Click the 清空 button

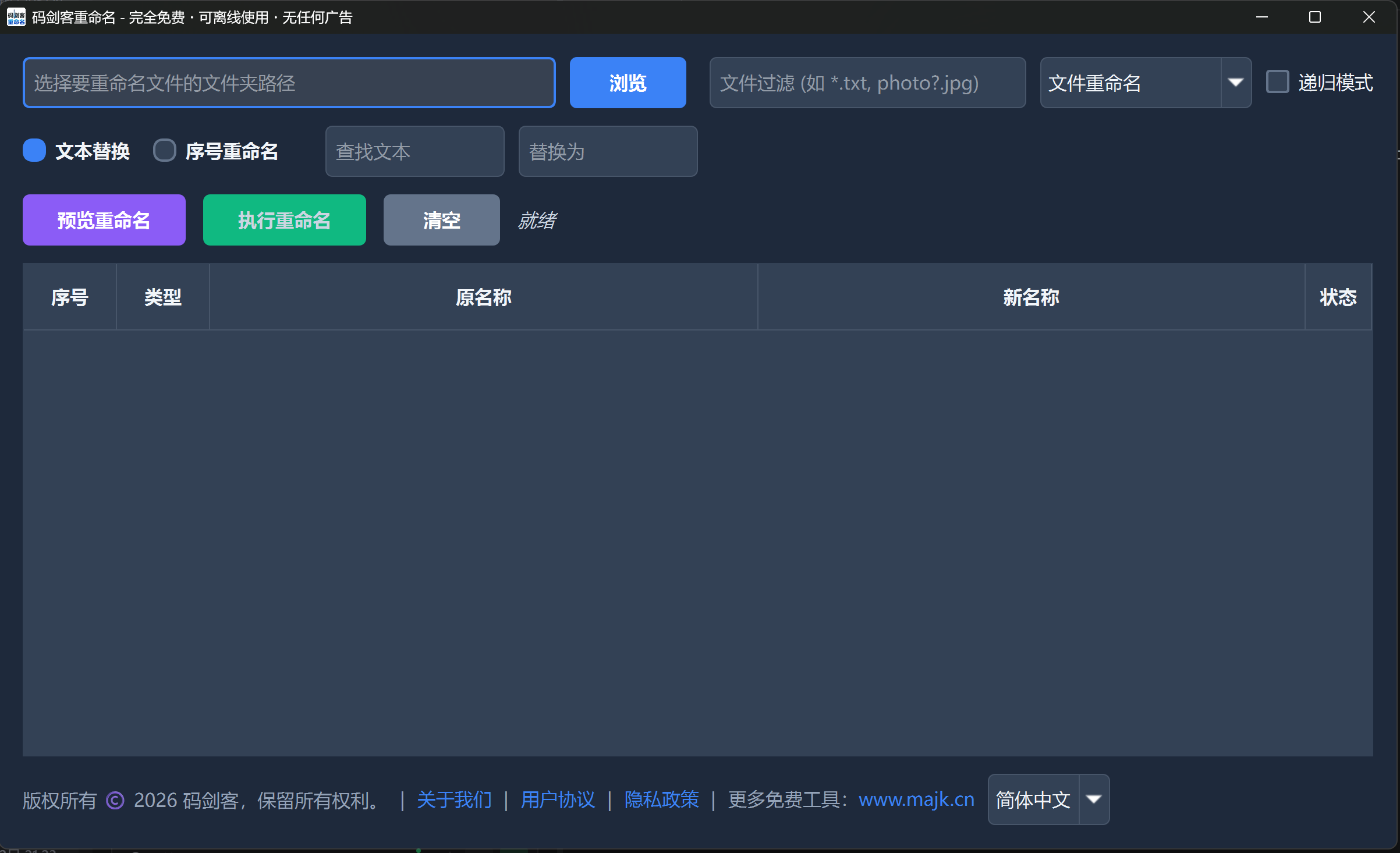(x=442, y=220)
